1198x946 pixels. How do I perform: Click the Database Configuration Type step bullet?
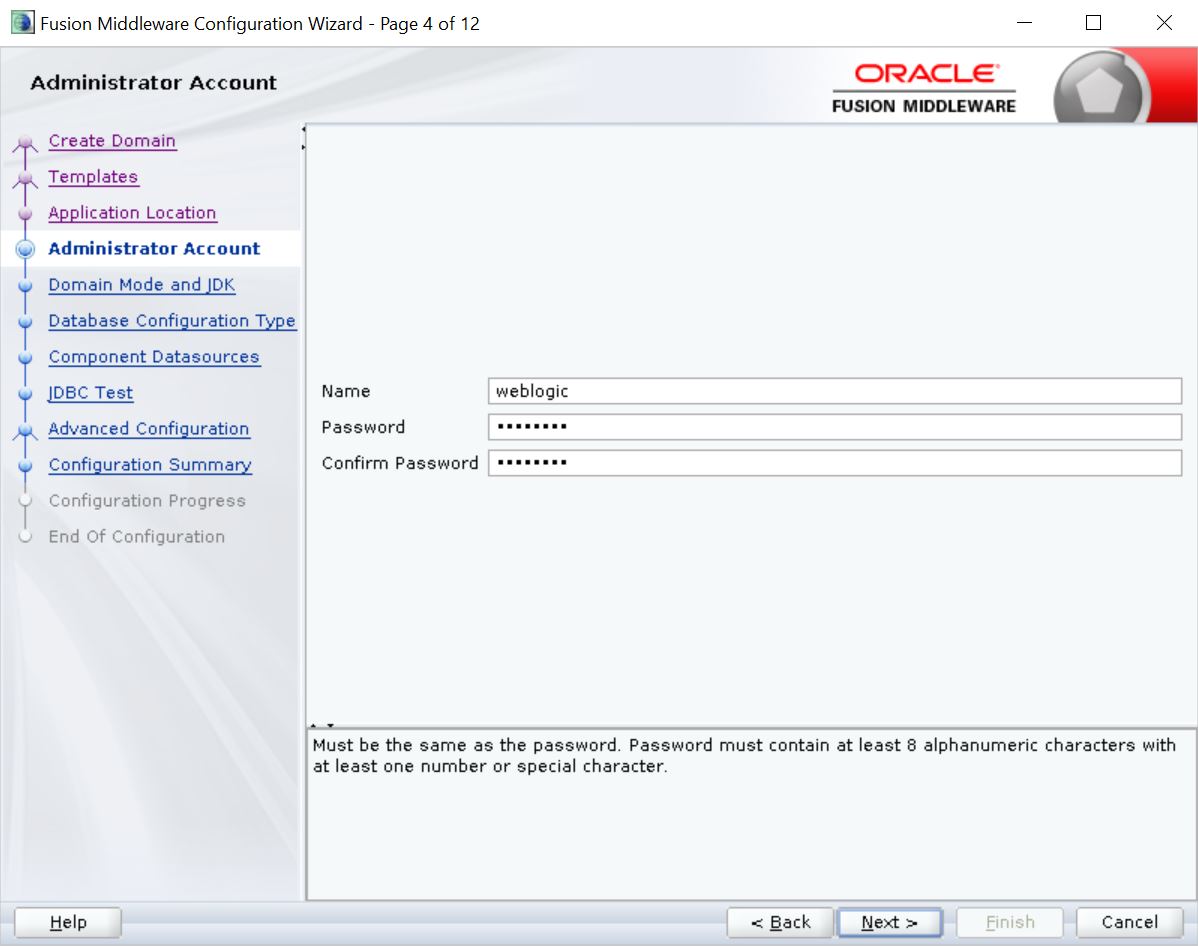(25, 322)
